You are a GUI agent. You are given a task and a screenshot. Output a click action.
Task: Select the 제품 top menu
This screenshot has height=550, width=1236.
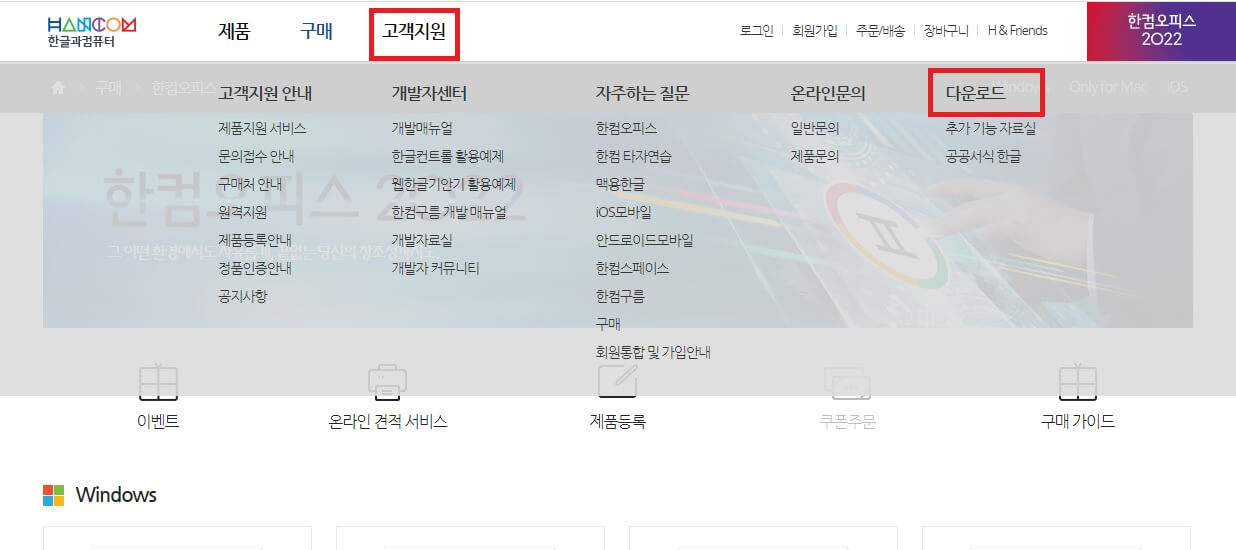(234, 32)
